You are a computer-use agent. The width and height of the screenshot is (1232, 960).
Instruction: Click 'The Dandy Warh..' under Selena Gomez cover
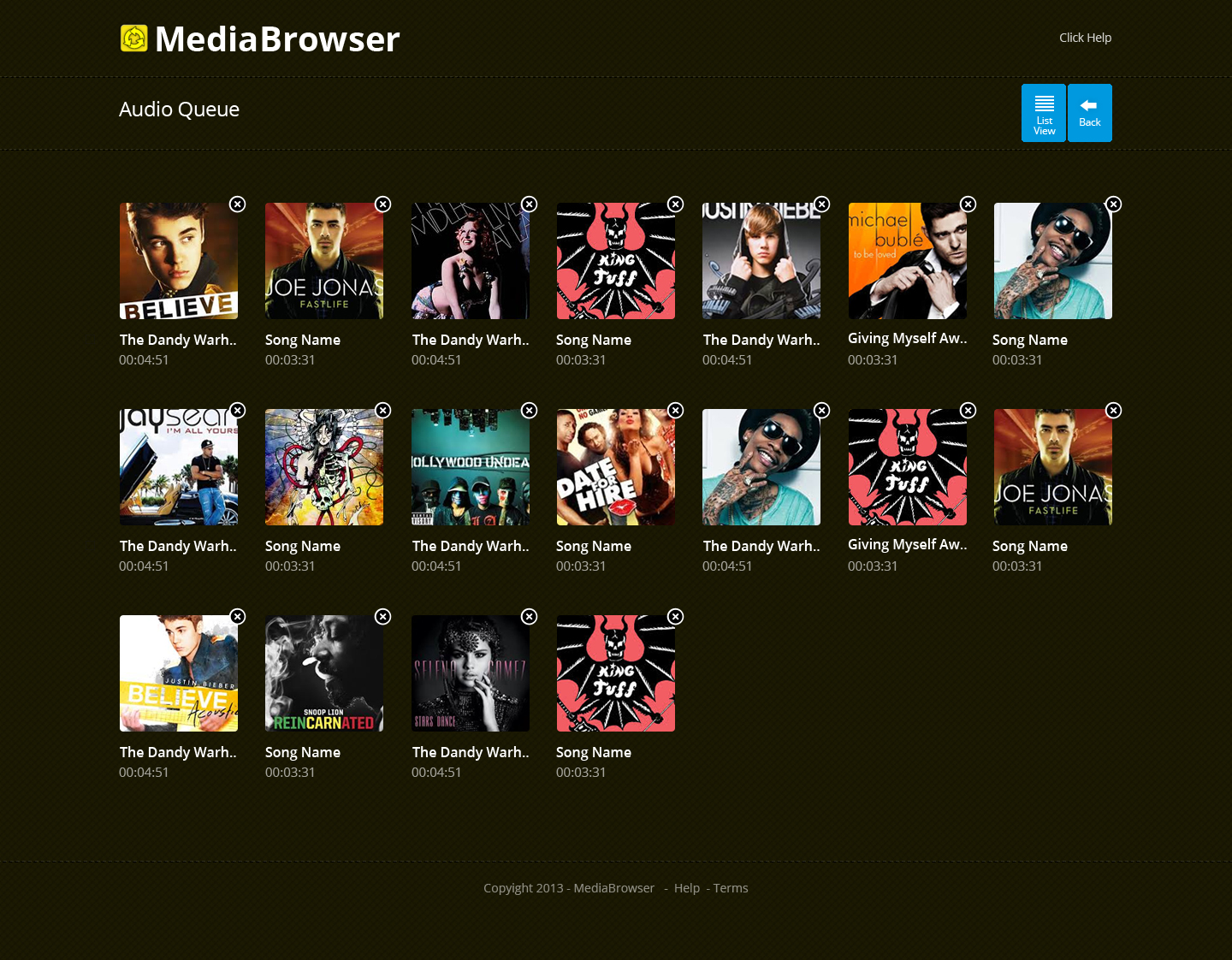coord(471,752)
